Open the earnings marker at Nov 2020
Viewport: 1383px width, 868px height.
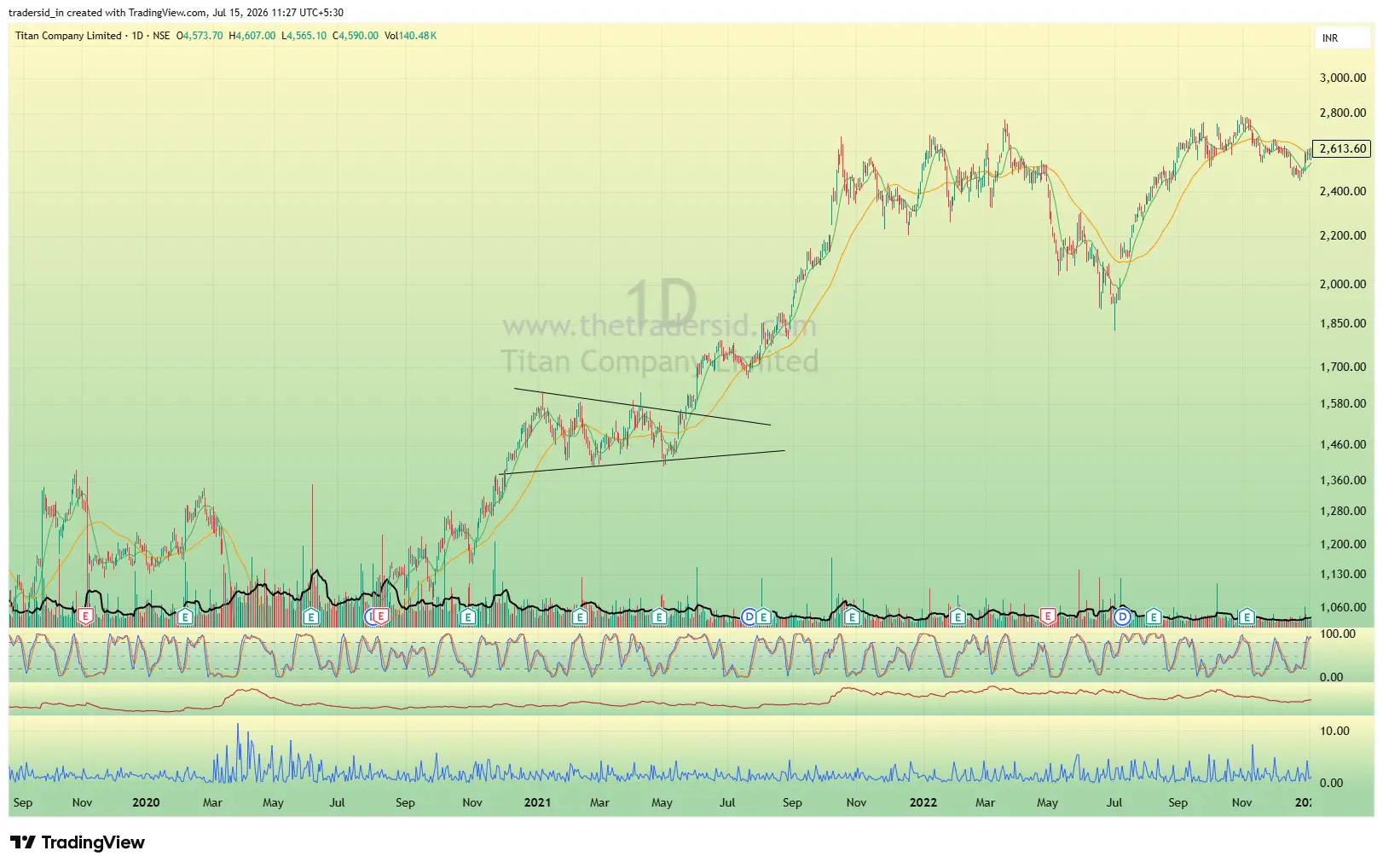[467, 616]
